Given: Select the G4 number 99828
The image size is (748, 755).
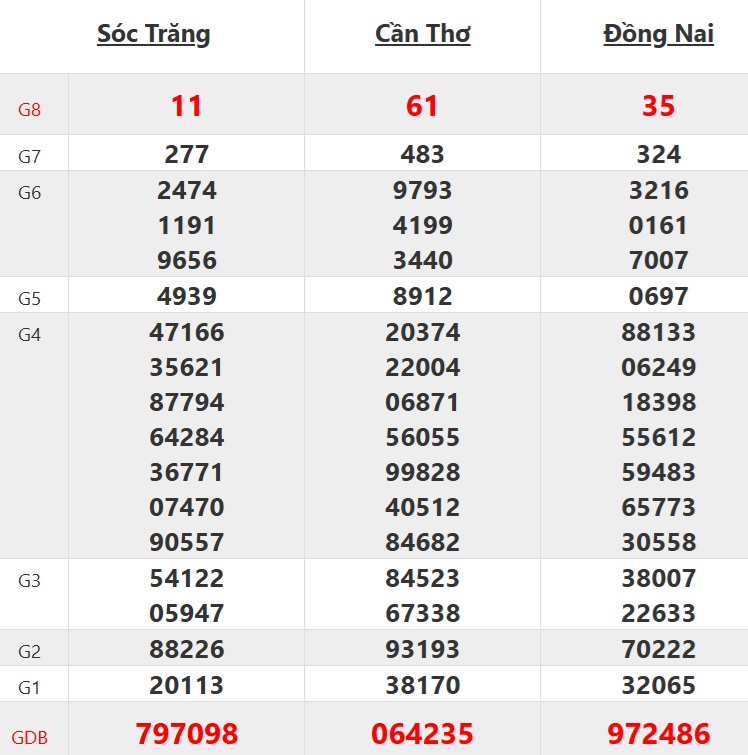Looking at the screenshot, I should [x=422, y=472].
